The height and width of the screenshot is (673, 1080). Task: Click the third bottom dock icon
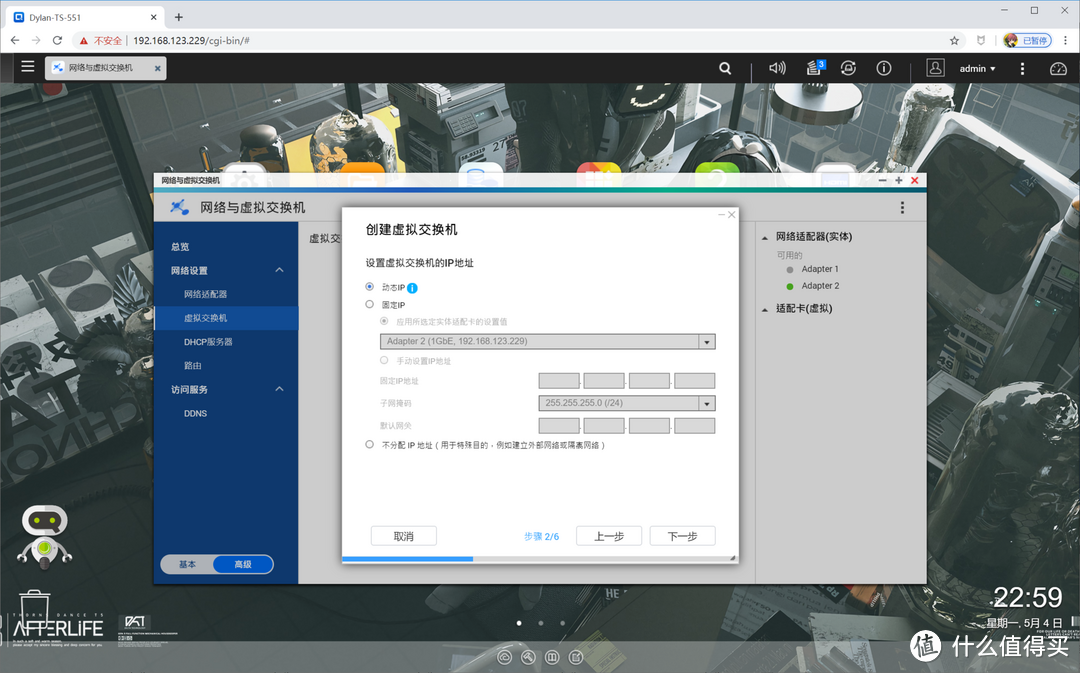(552, 657)
